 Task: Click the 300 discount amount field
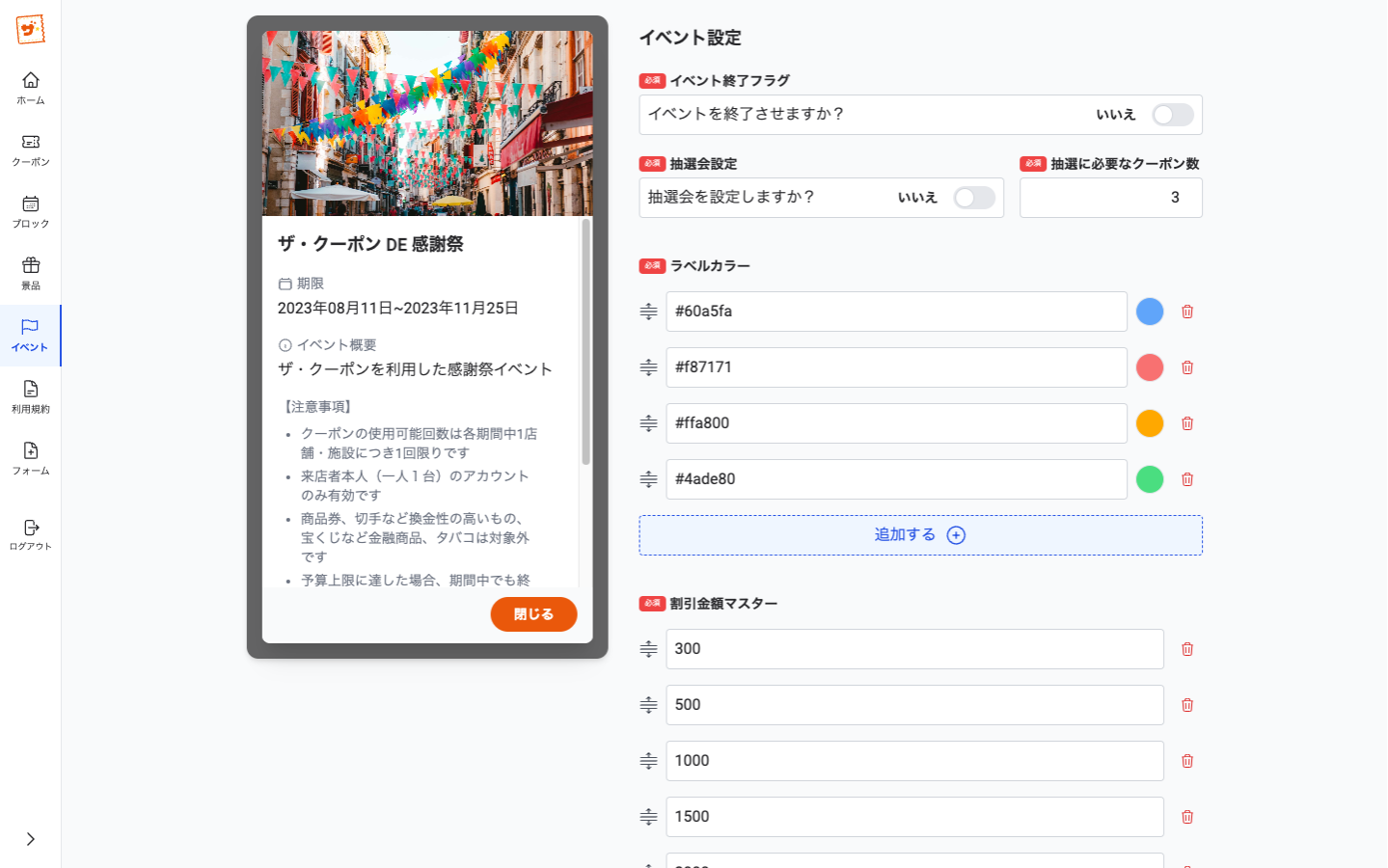(x=914, y=649)
